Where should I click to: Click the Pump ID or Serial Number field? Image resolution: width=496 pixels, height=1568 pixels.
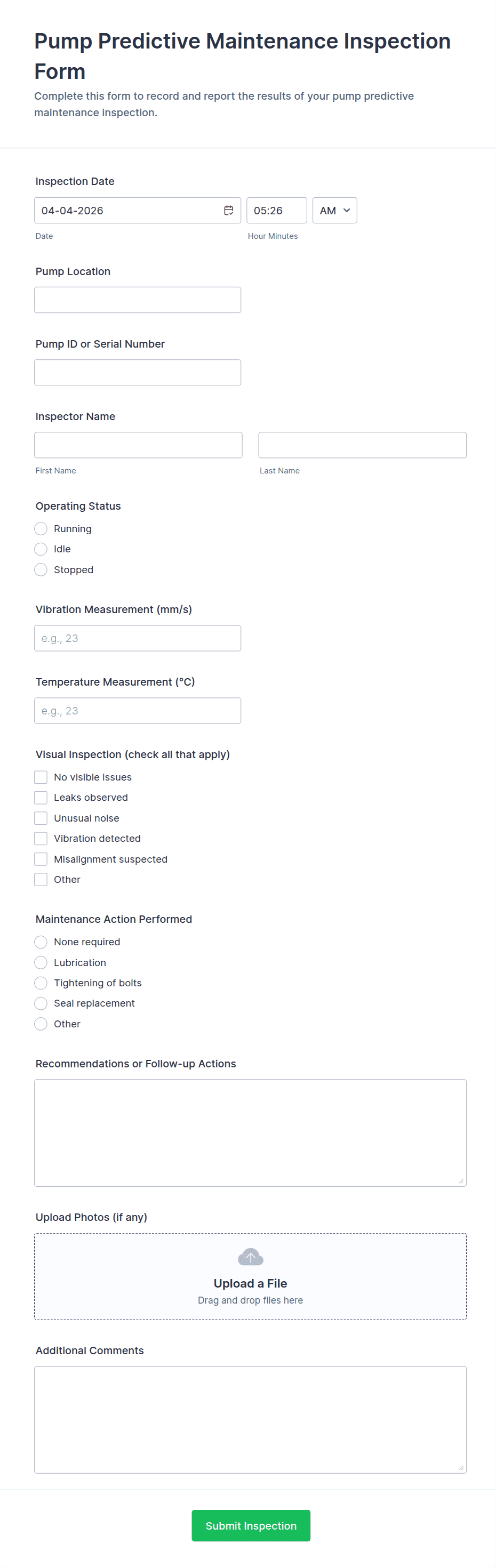point(138,373)
